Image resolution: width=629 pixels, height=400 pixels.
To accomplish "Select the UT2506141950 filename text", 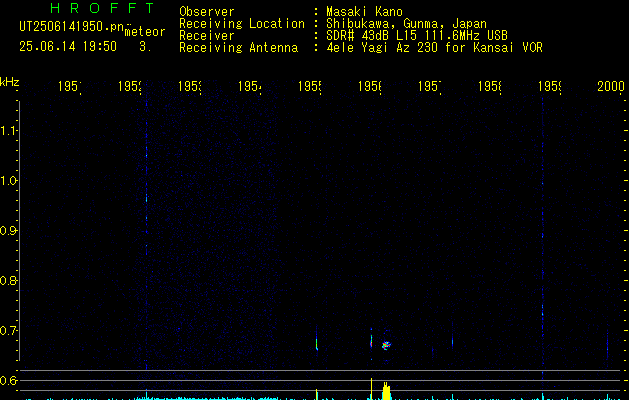I will (72, 26).
